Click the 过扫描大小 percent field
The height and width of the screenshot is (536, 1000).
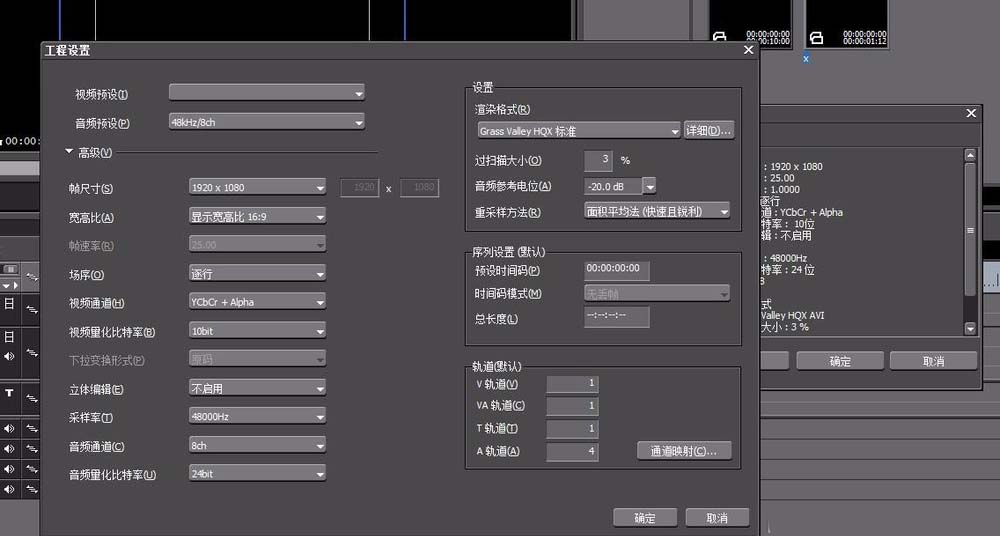click(x=598, y=160)
